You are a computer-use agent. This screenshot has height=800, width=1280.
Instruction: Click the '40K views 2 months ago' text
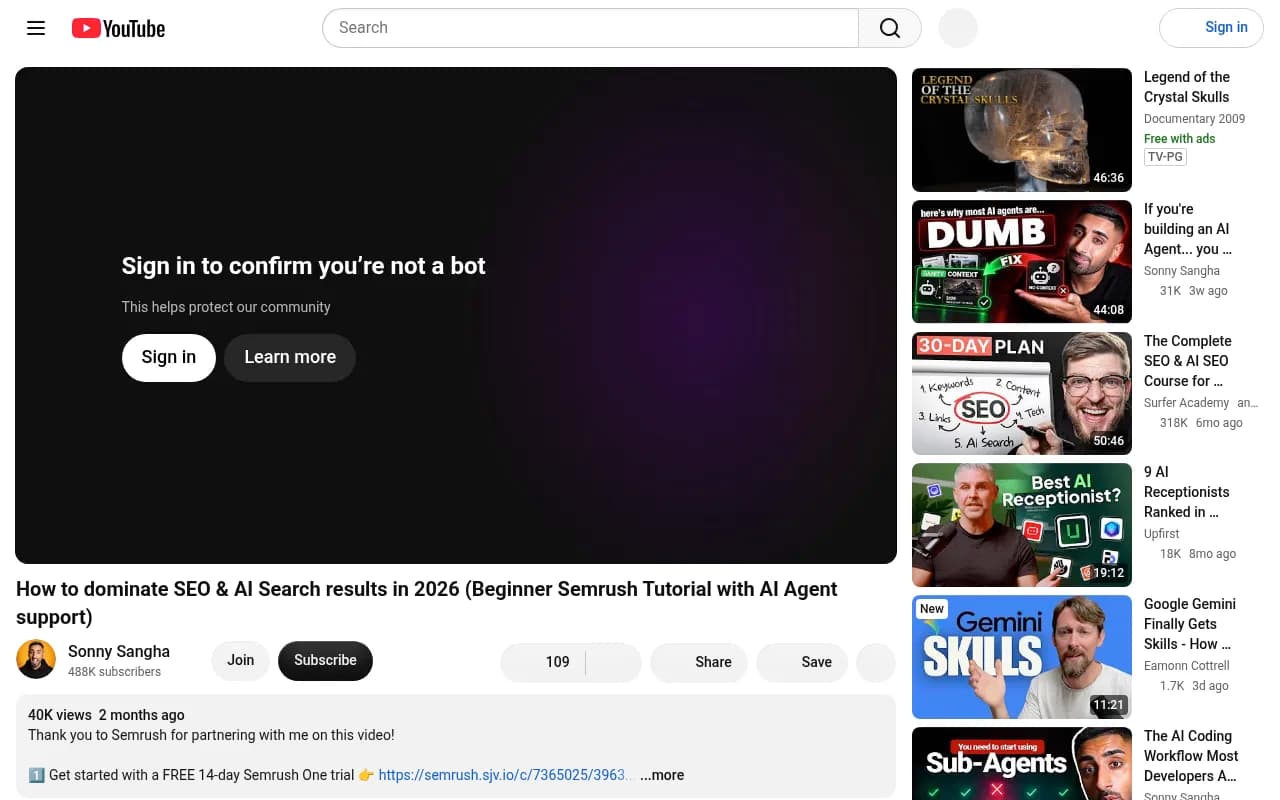(106, 715)
